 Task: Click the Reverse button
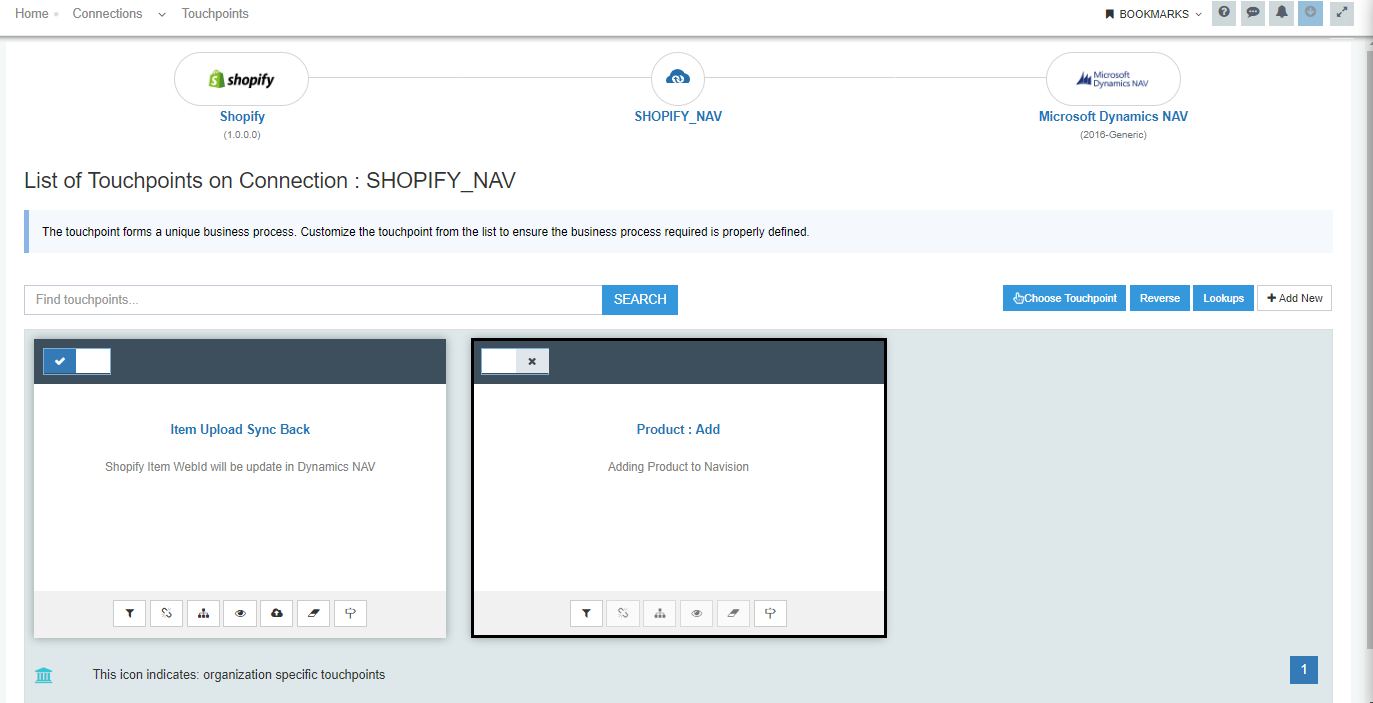click(1159, 297)
